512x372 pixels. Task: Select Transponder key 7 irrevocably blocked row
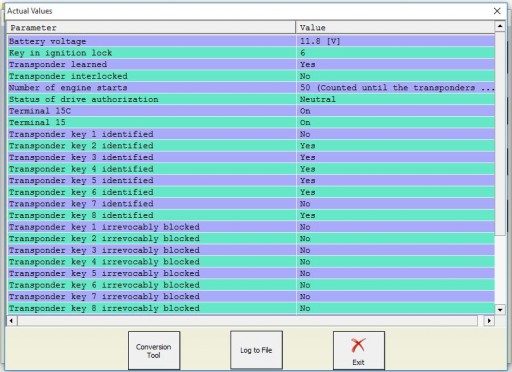pyautogui.click(x=251, y=297)
